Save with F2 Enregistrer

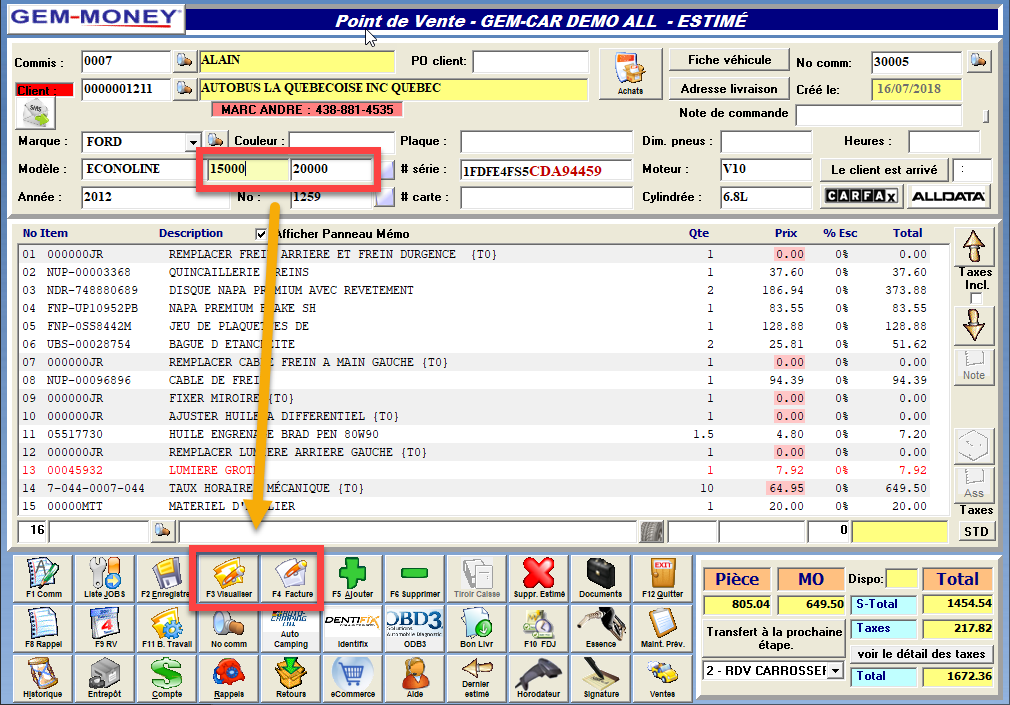tap(166, 577)
